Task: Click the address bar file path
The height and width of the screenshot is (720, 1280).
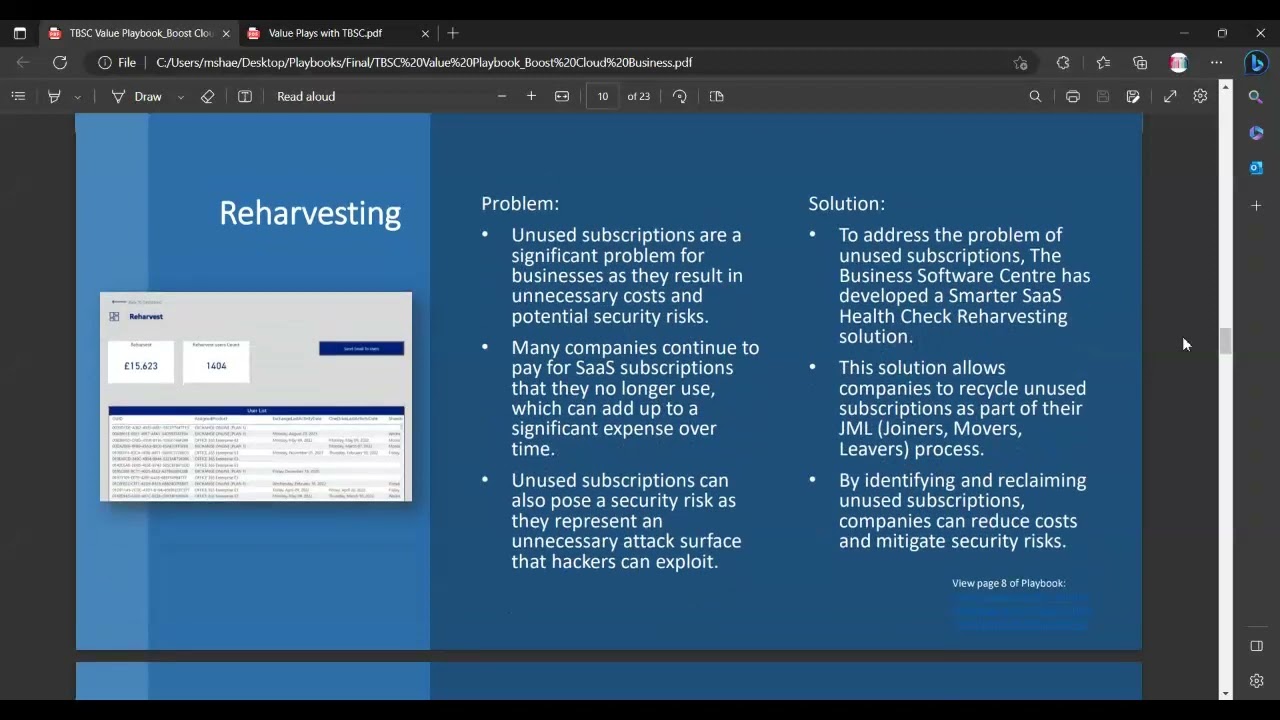Action: pyautogui.click(x=424, y=62)
